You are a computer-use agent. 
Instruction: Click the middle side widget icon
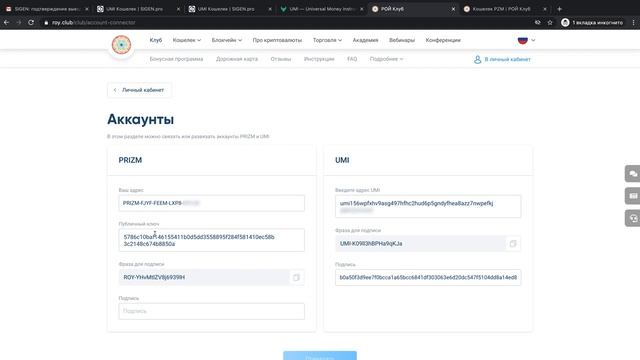coord(633,196)
